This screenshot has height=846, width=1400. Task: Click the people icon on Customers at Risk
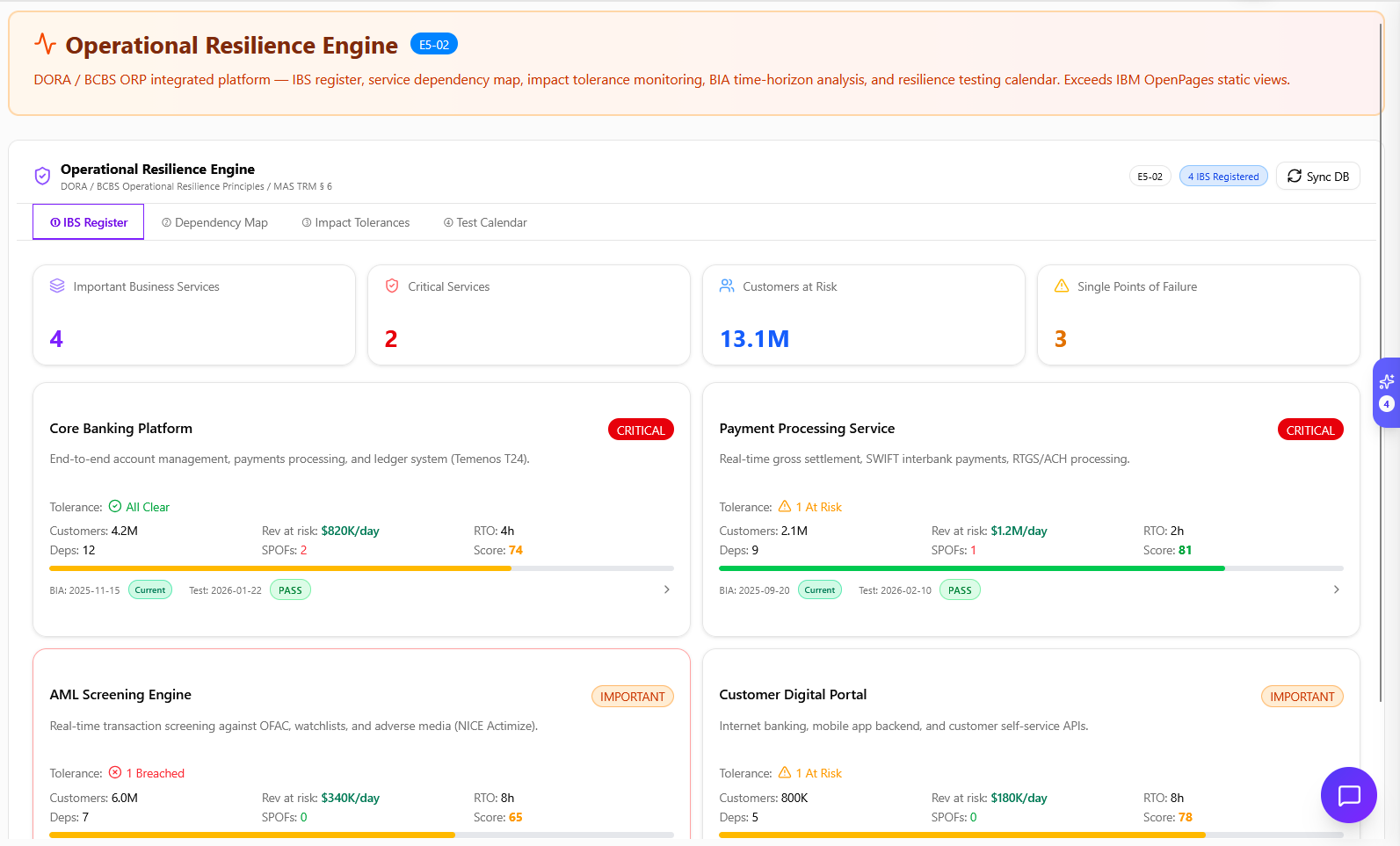point(727,286)
